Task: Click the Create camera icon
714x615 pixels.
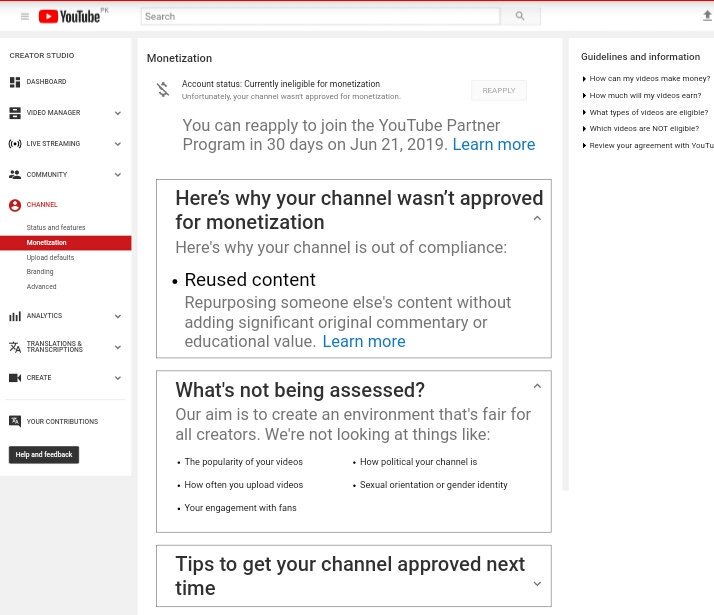Action: [x=15, y=378]
